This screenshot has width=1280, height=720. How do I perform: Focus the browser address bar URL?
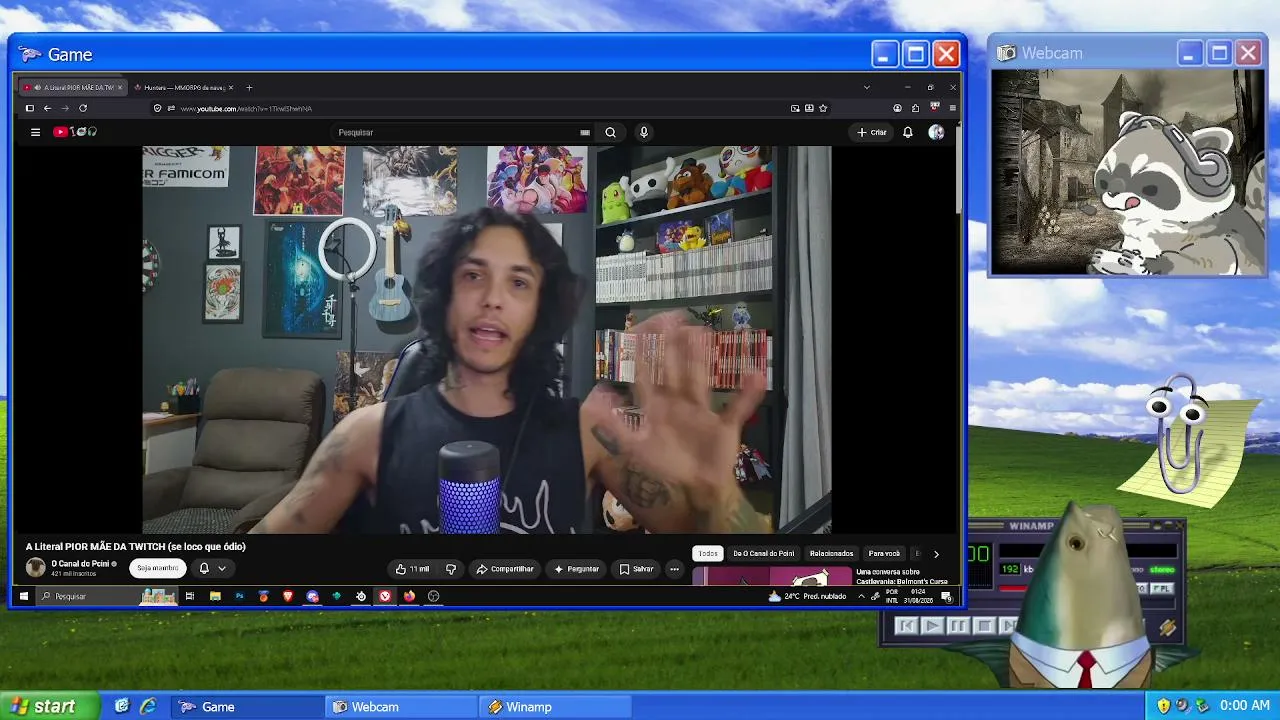tap(246, 108)
